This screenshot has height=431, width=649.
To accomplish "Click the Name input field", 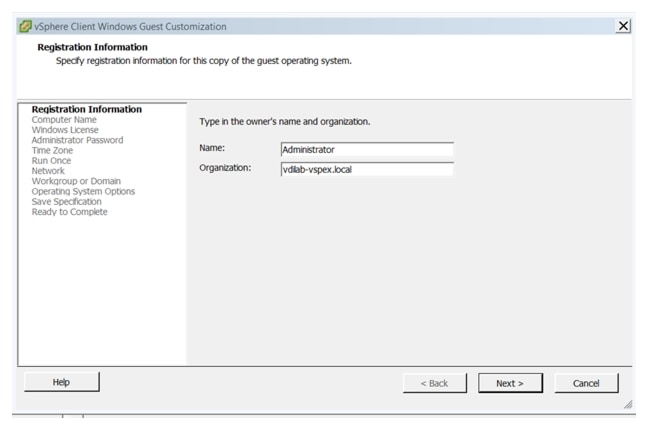I will pyautogui.click(x=367, y=149).
